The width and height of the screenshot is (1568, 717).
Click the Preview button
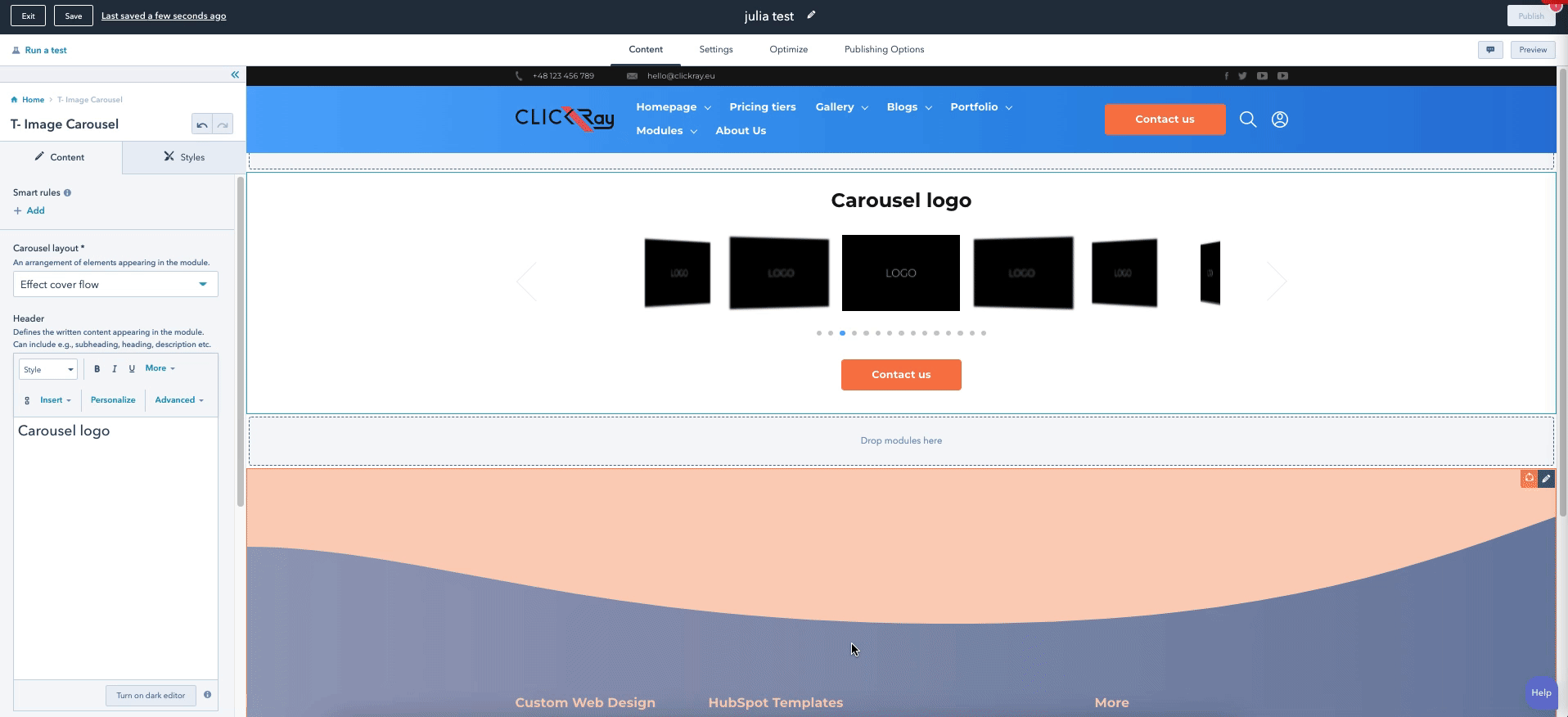coord(1533,50)
